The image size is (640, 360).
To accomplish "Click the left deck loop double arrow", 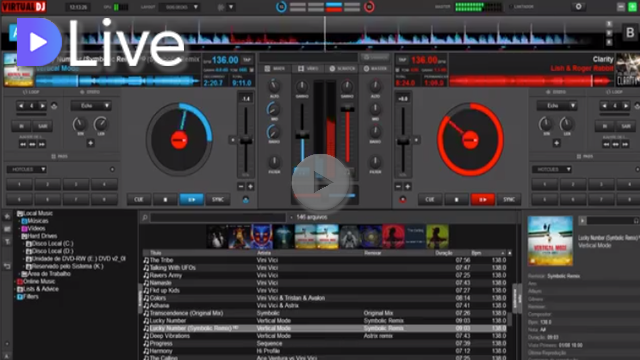I will tap(42, 106).
